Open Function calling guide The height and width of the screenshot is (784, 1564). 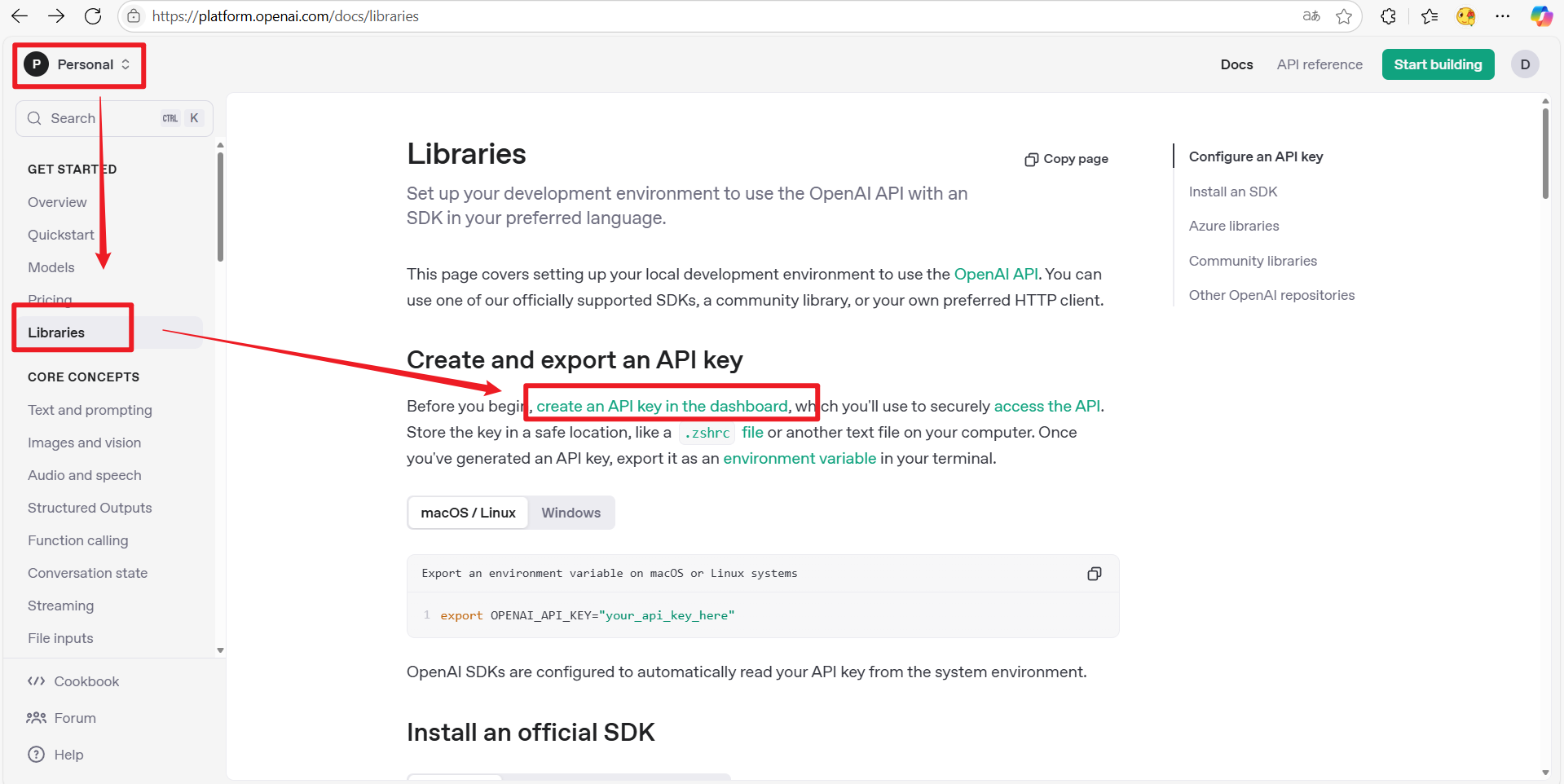coord(77,540)
